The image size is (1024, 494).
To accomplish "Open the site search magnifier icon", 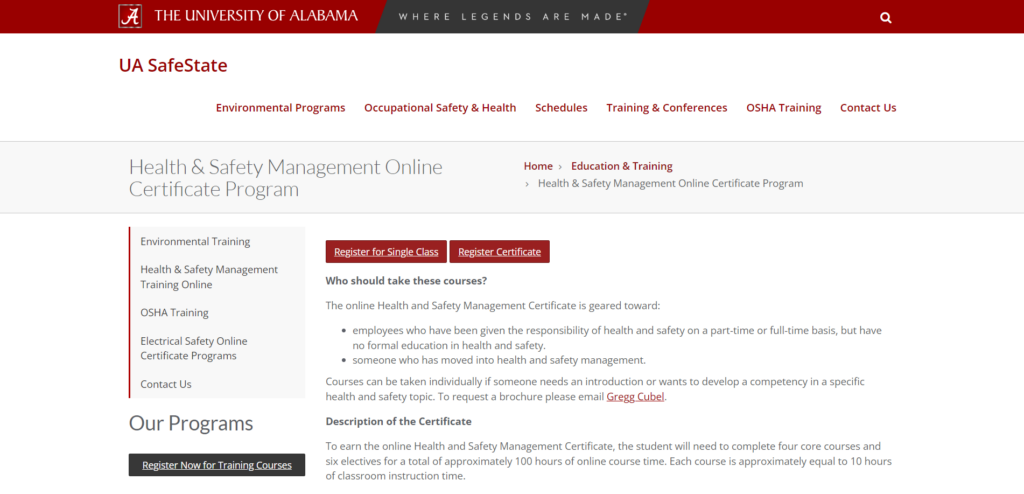I will pyautogui.click(x=886, y=18).
